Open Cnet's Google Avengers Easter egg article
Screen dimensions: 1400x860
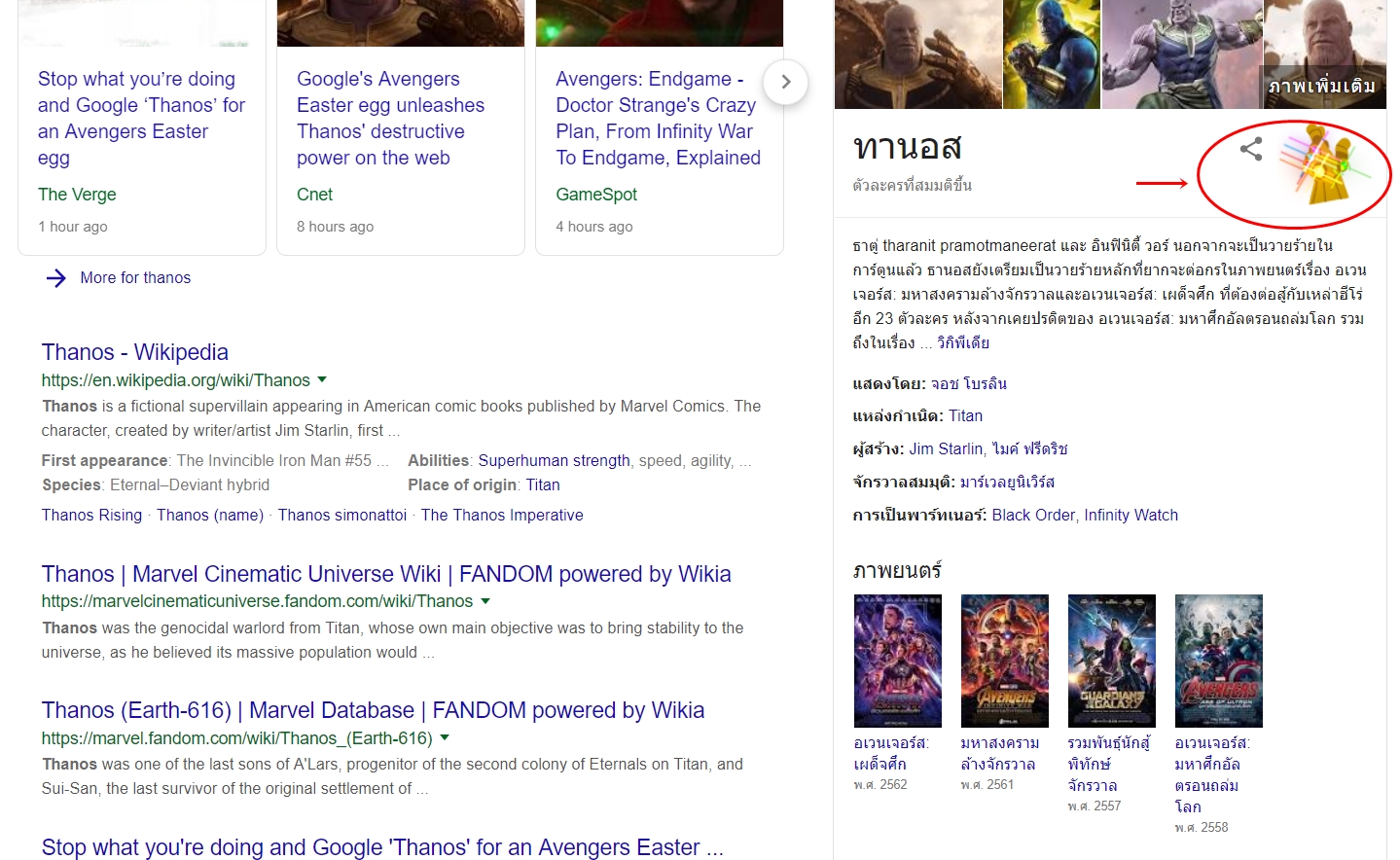[x=390, y=118]
